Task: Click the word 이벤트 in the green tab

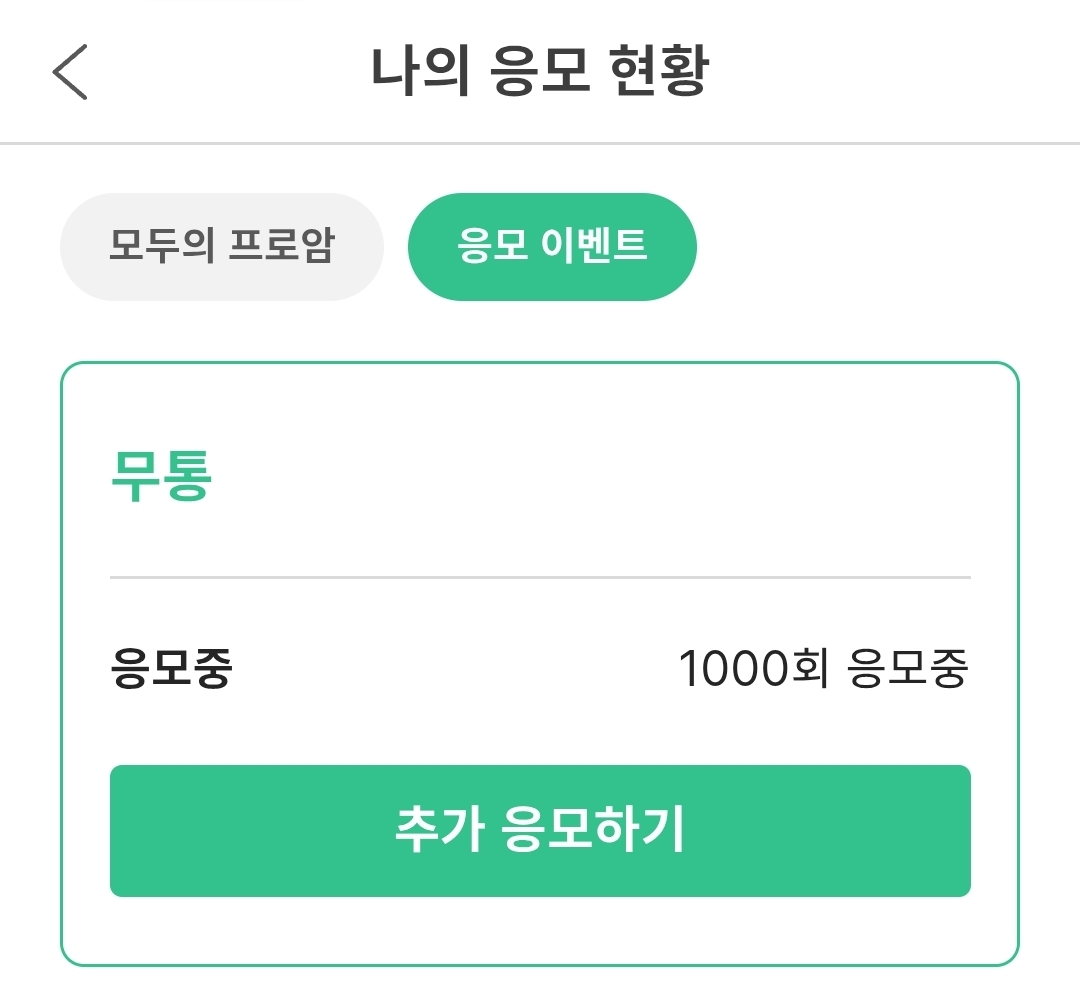Action: 594,246
